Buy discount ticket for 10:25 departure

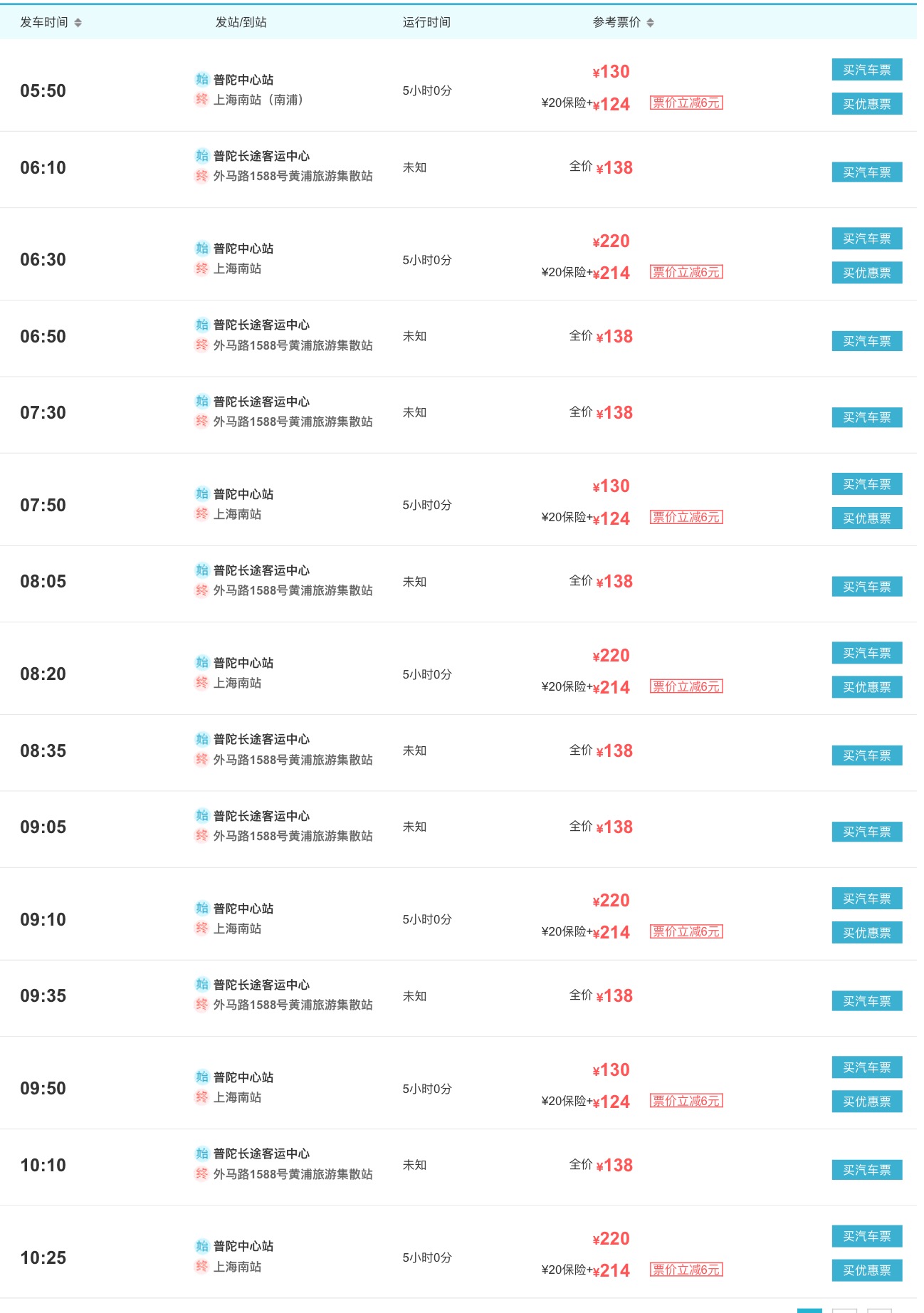pyautogui.click(x=867, y=1270)
